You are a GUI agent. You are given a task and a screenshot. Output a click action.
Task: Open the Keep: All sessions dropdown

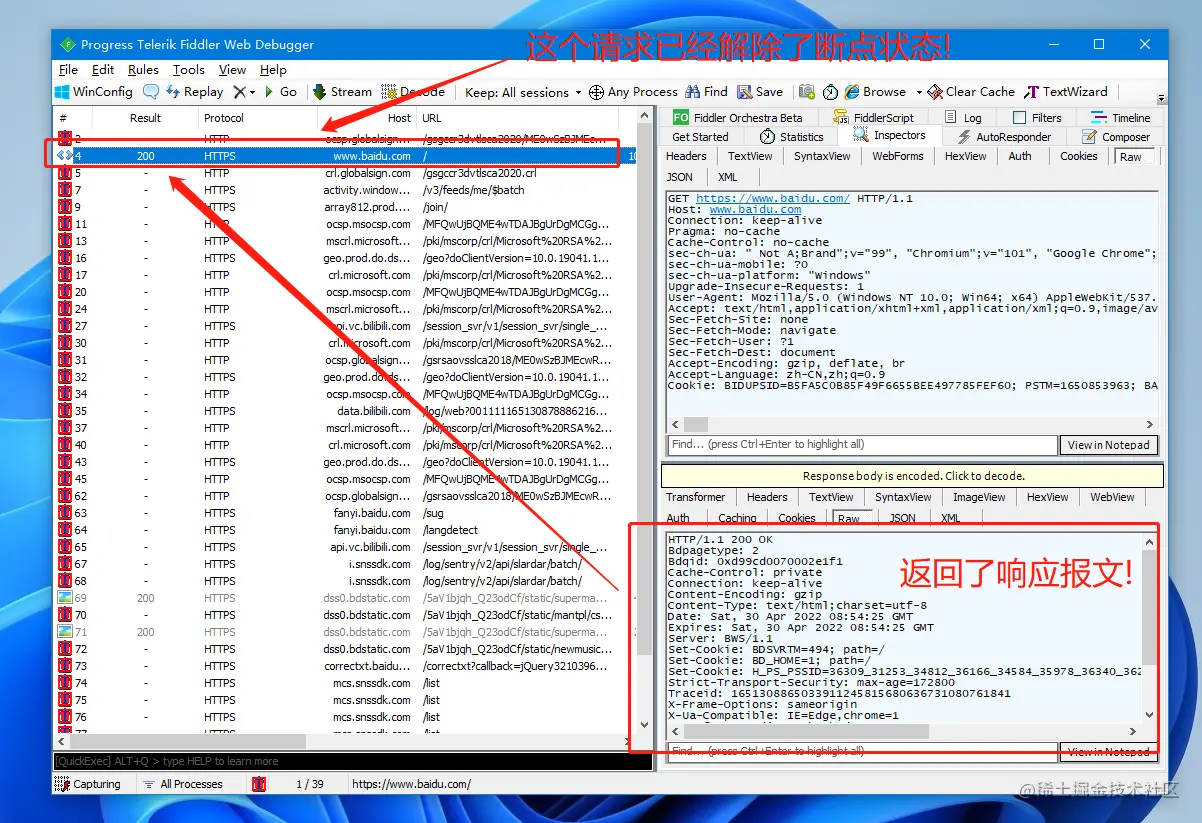[x=522, y=92]
